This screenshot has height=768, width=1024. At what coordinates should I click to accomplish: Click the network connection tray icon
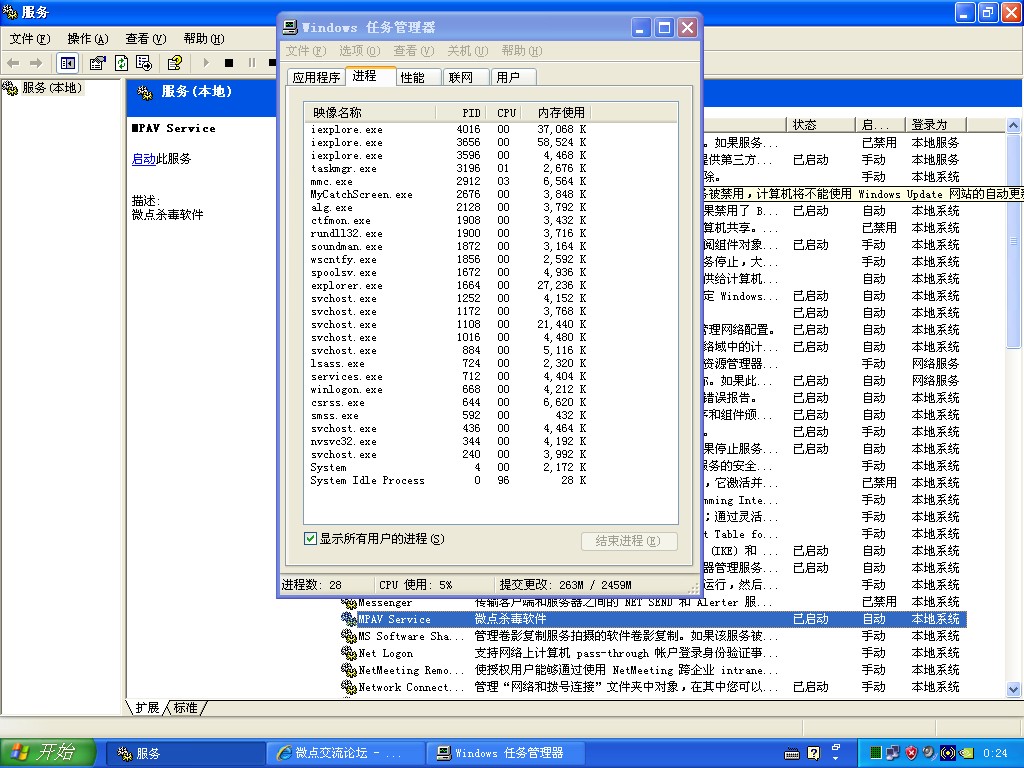pyautogui.click(x=893, y=754)
